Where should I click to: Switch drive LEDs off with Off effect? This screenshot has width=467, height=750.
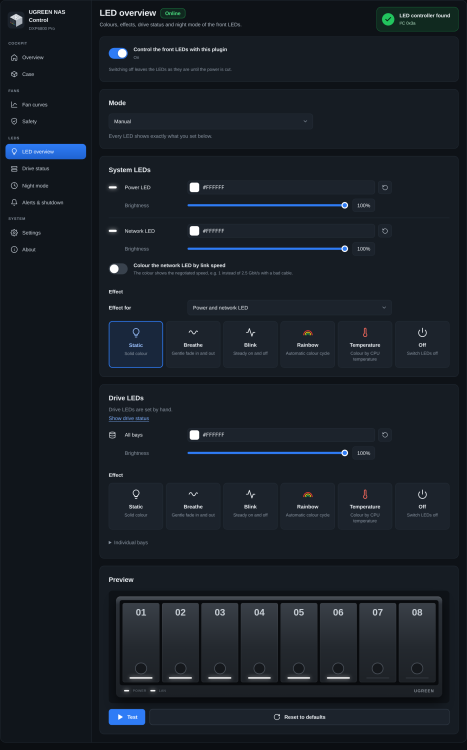tap(422, 506)
